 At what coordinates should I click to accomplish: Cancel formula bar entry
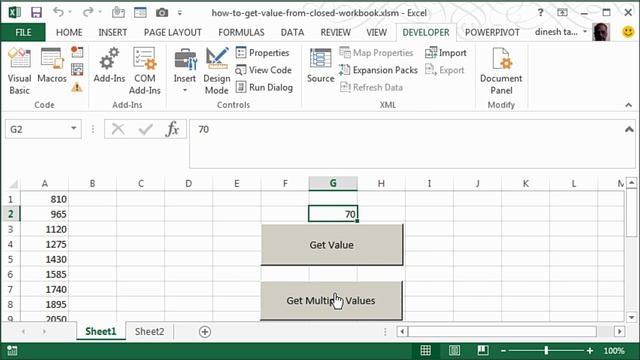(x=118, y=129)
